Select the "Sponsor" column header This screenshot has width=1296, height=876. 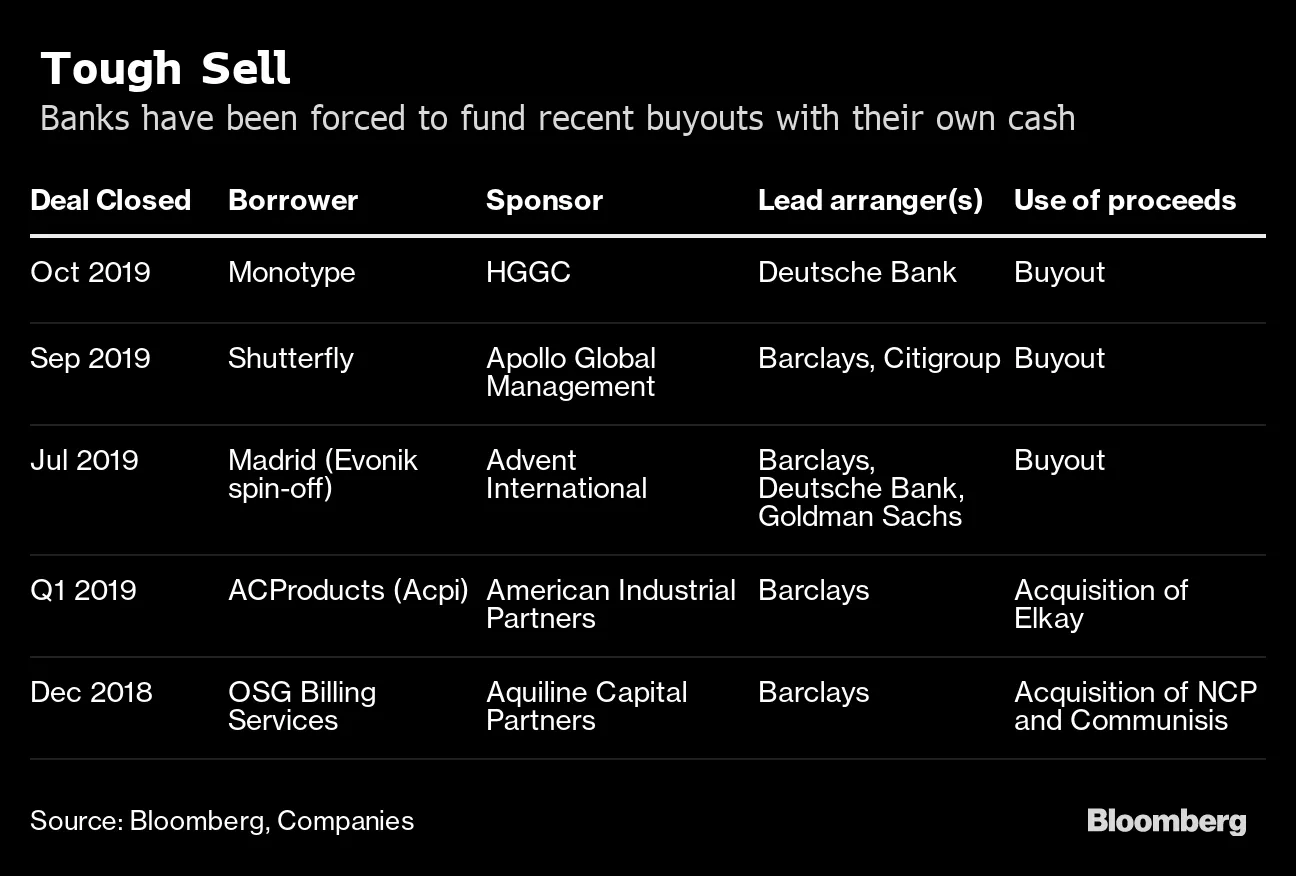coord(544,200)
